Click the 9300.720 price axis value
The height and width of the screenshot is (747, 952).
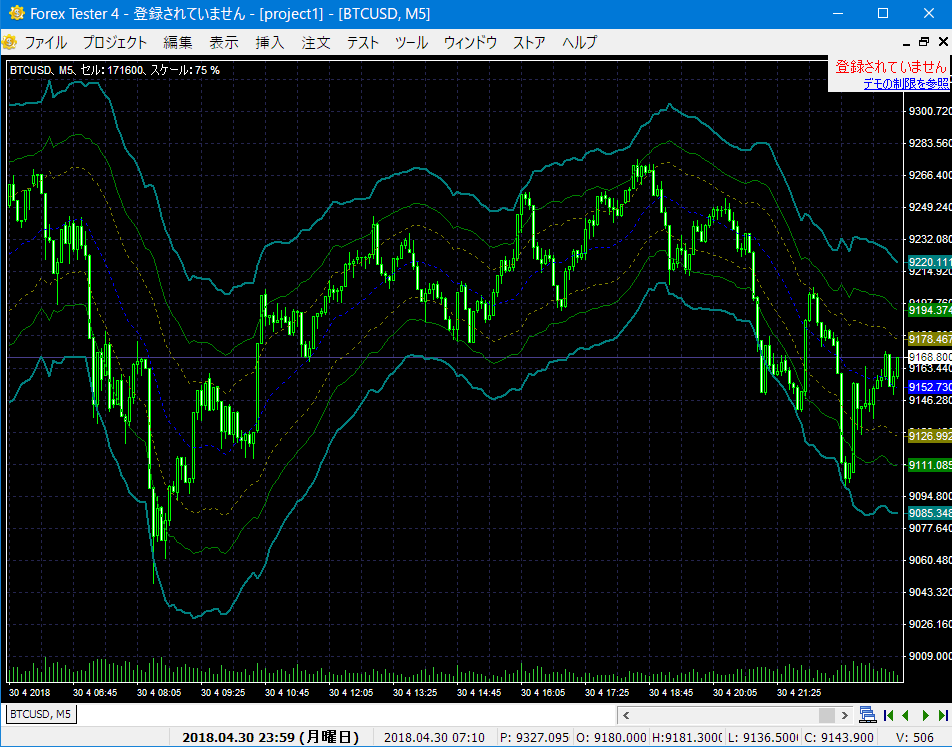tap(930, 111)
